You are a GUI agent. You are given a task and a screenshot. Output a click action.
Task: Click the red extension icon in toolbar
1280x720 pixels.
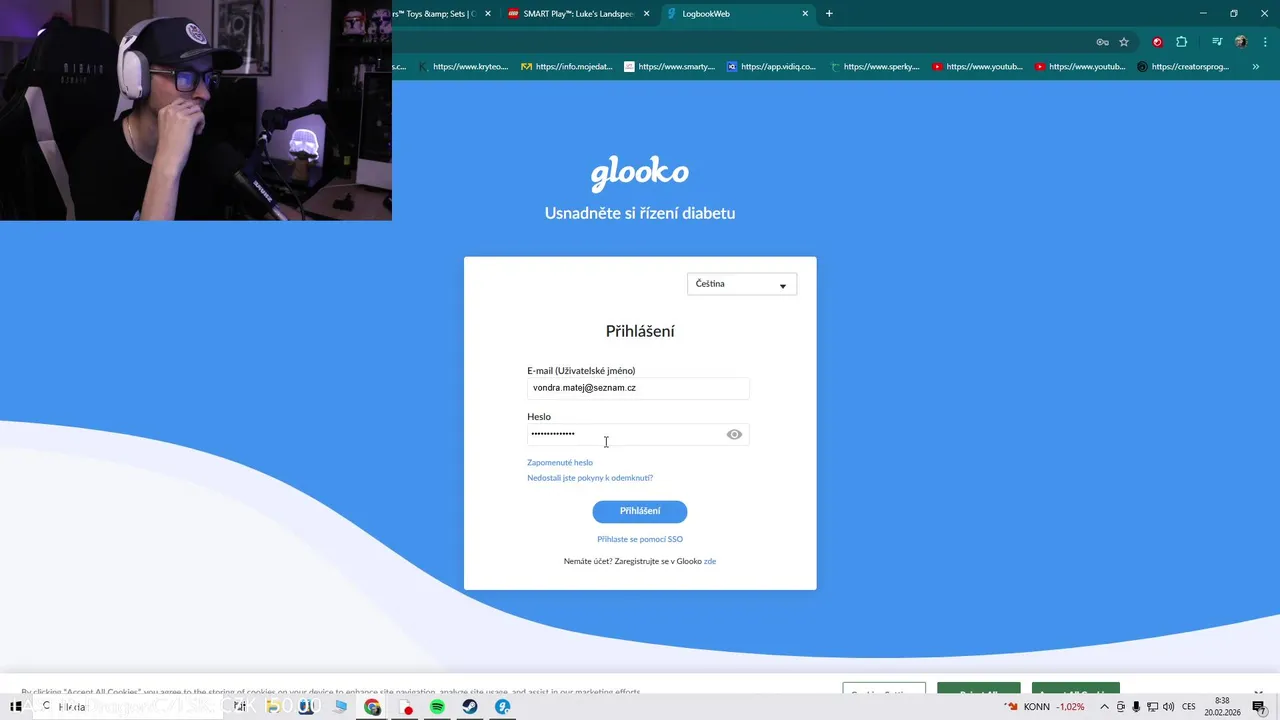[x=1158, y=42]
